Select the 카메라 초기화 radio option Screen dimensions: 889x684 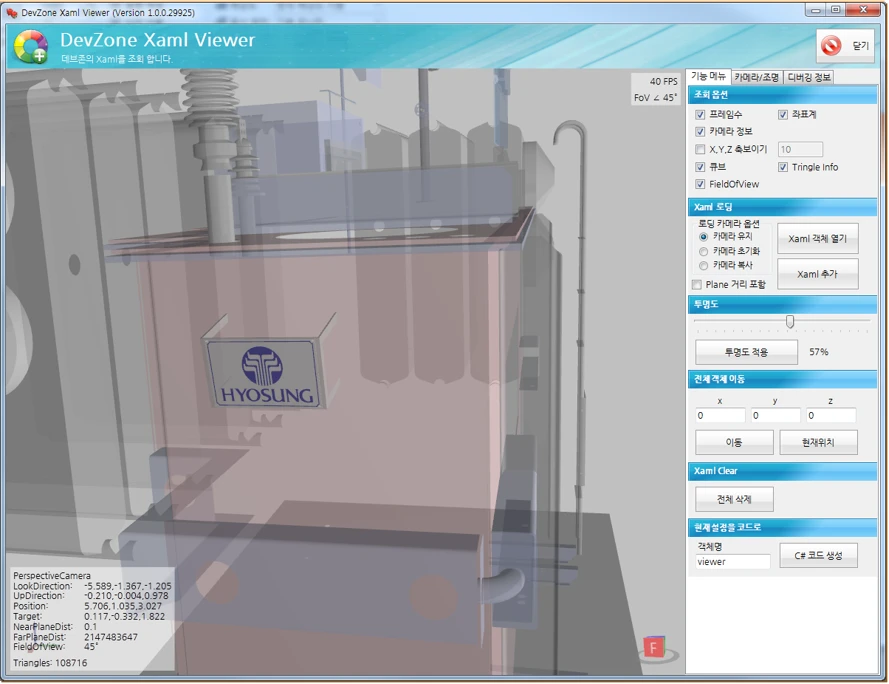point(704,251)
